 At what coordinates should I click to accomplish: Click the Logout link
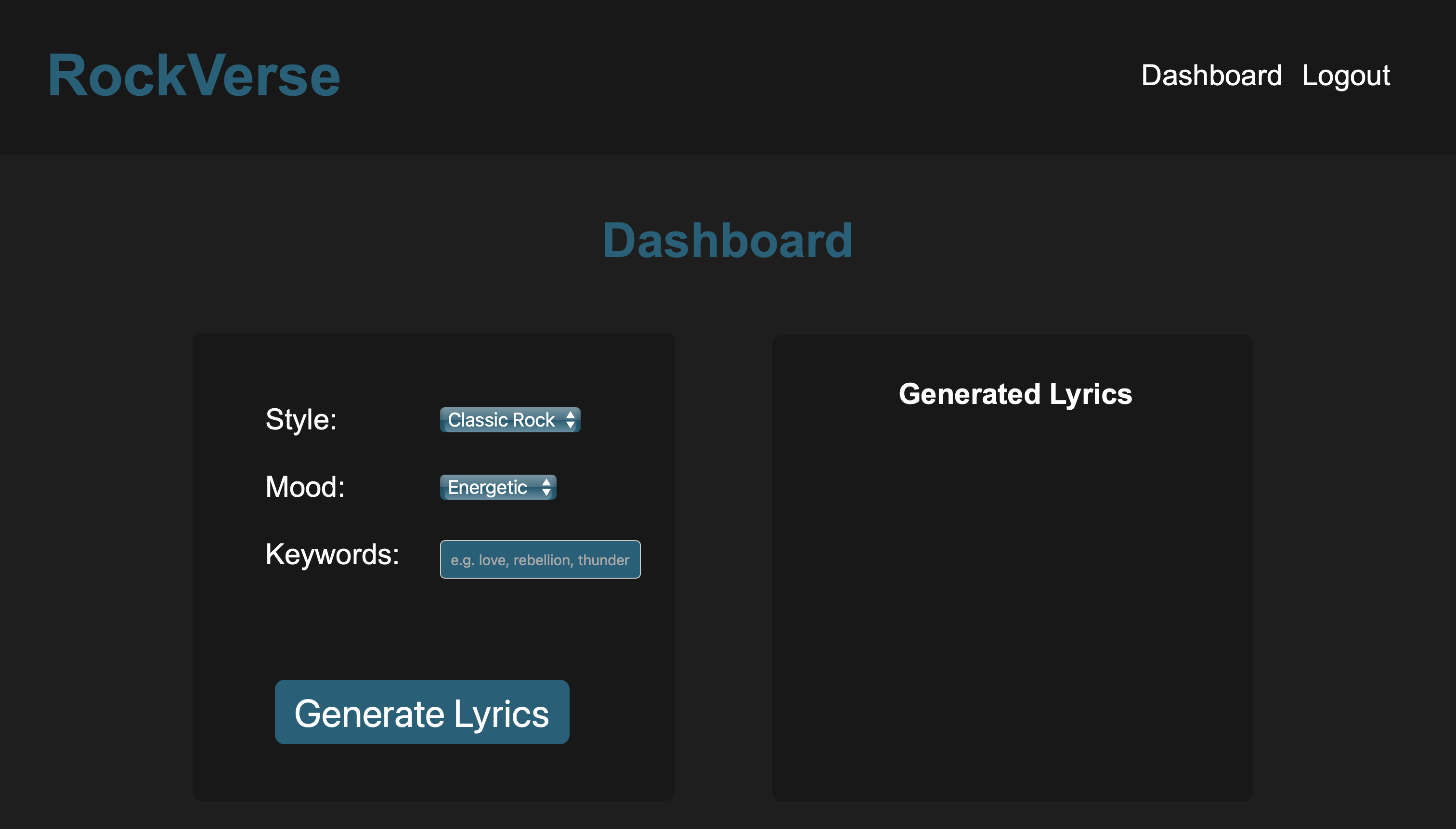(x=1346, y=76)
